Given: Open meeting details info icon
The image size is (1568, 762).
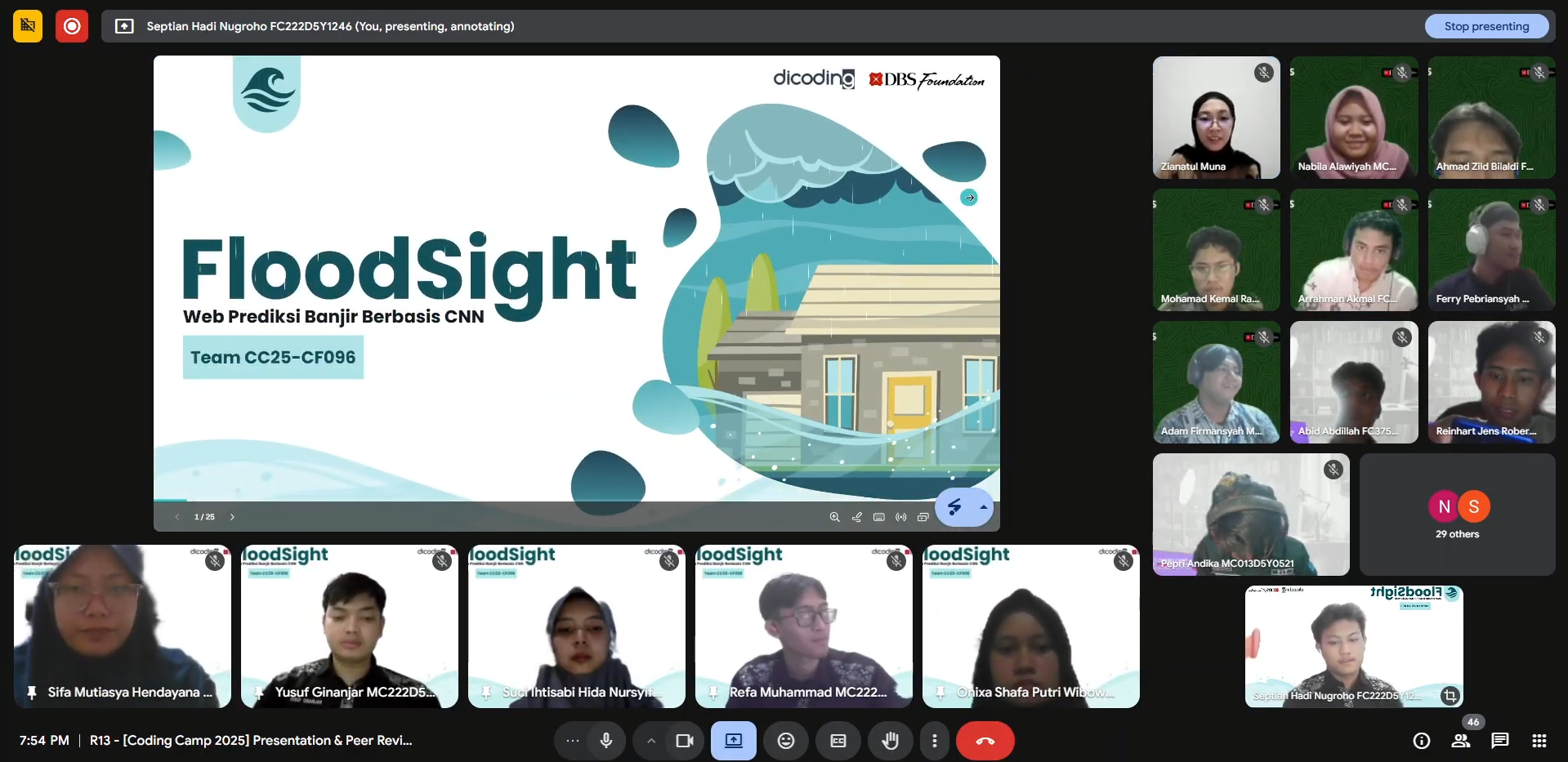Looking at the screenshot, I should (x=1421, y=741).
